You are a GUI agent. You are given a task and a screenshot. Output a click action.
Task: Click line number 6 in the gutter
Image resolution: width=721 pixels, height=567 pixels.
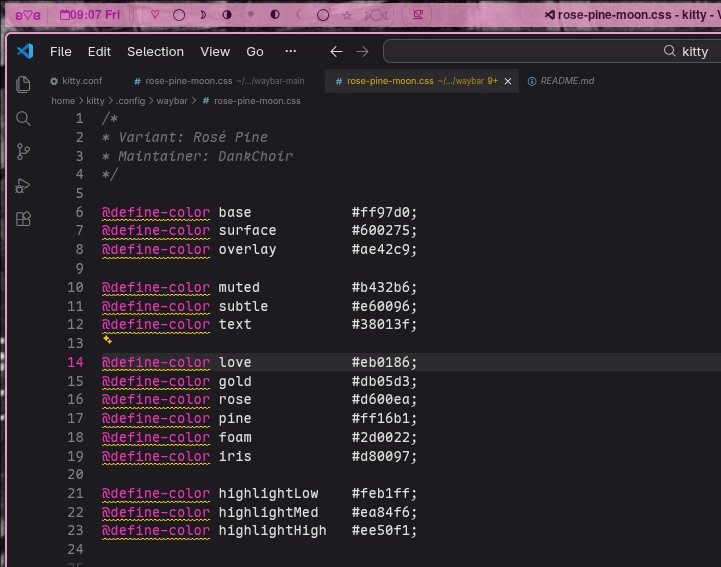pos(80,212)
